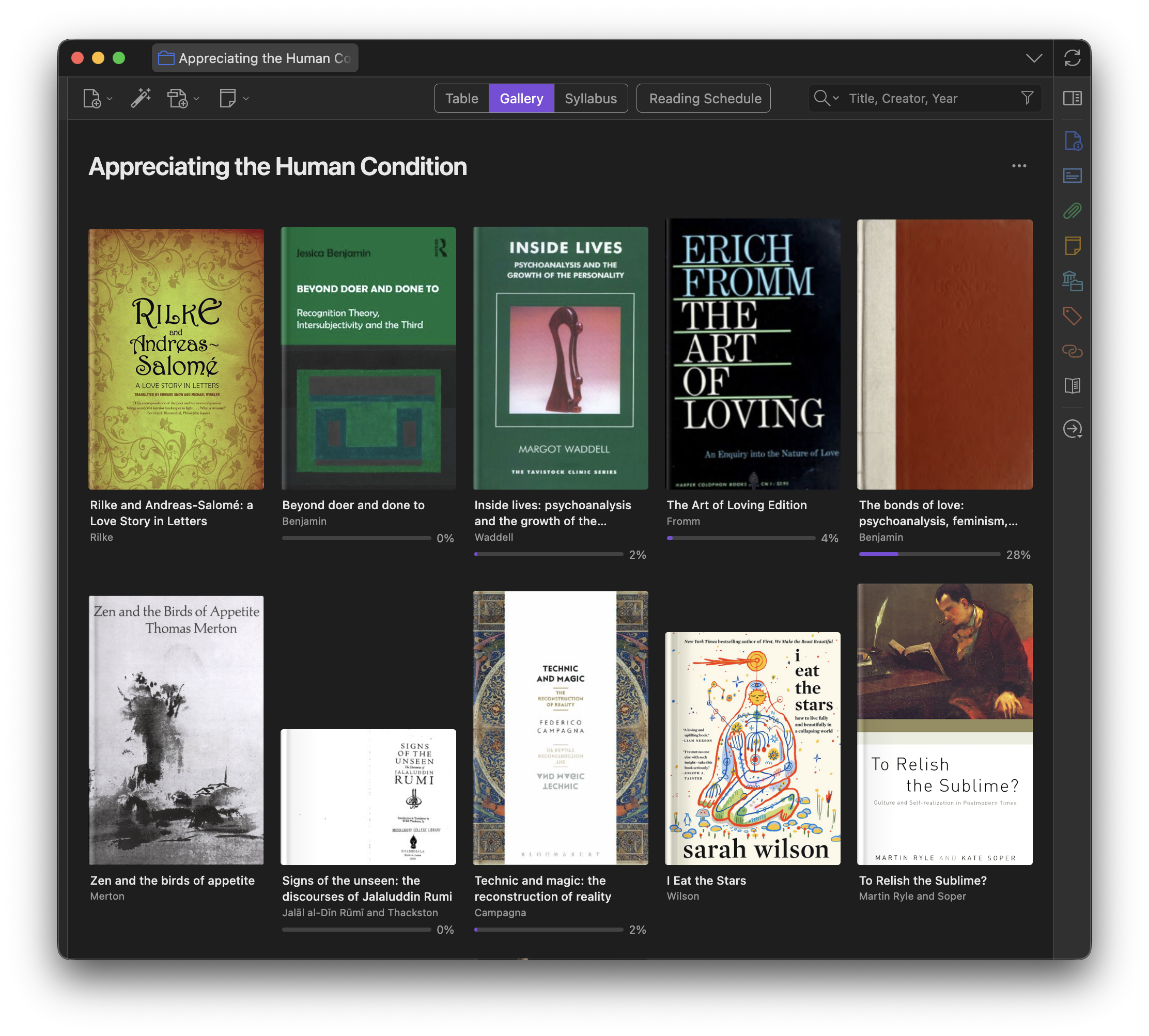The height and width of the screenshot is (1036, 1149).
Task: Switch to the Table view
Action: [x=461, y=98]
